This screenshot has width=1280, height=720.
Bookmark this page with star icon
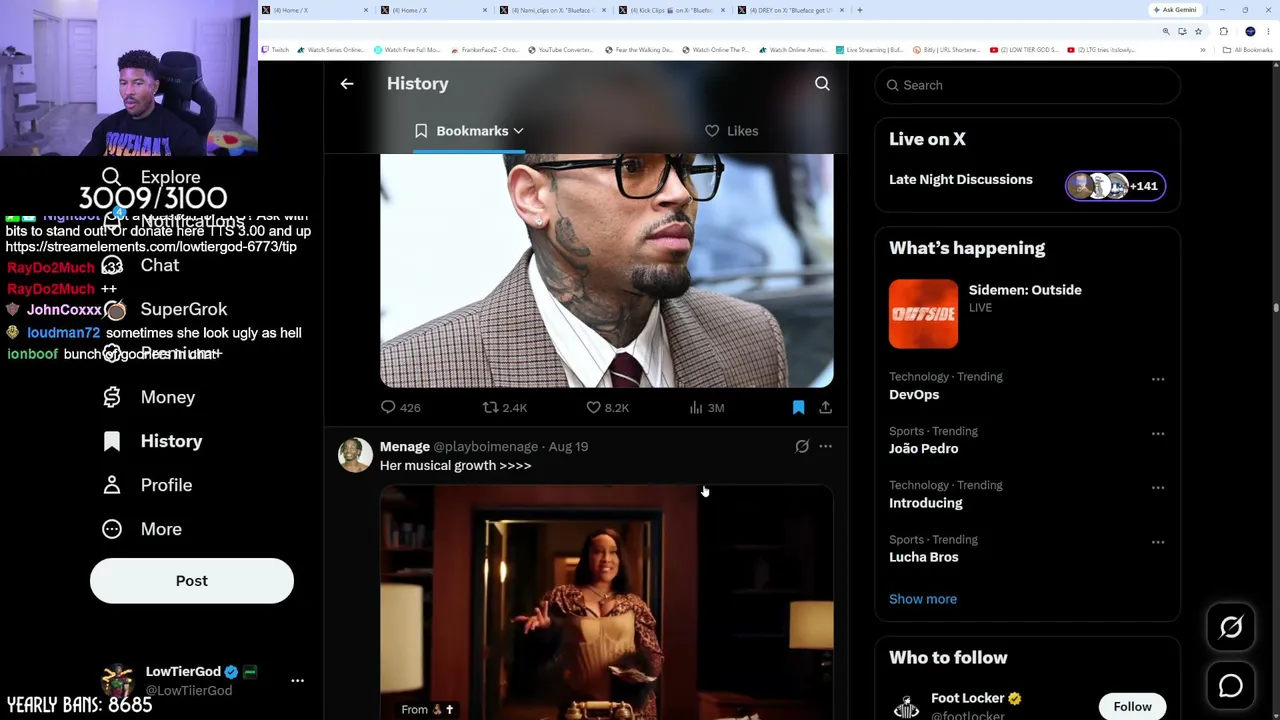coord(1198,32)
